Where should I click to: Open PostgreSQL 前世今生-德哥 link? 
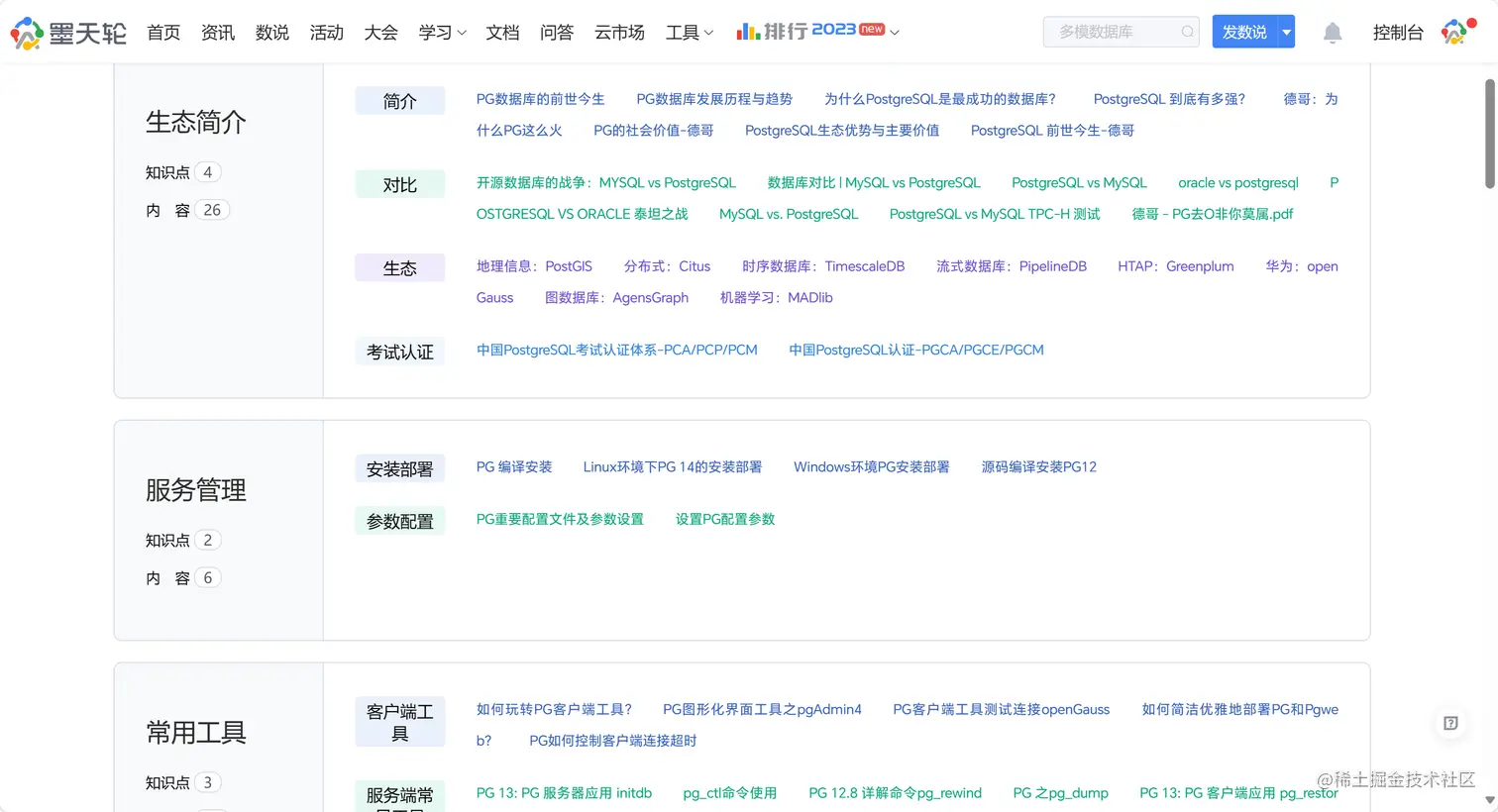click(x=1052, y=130)
